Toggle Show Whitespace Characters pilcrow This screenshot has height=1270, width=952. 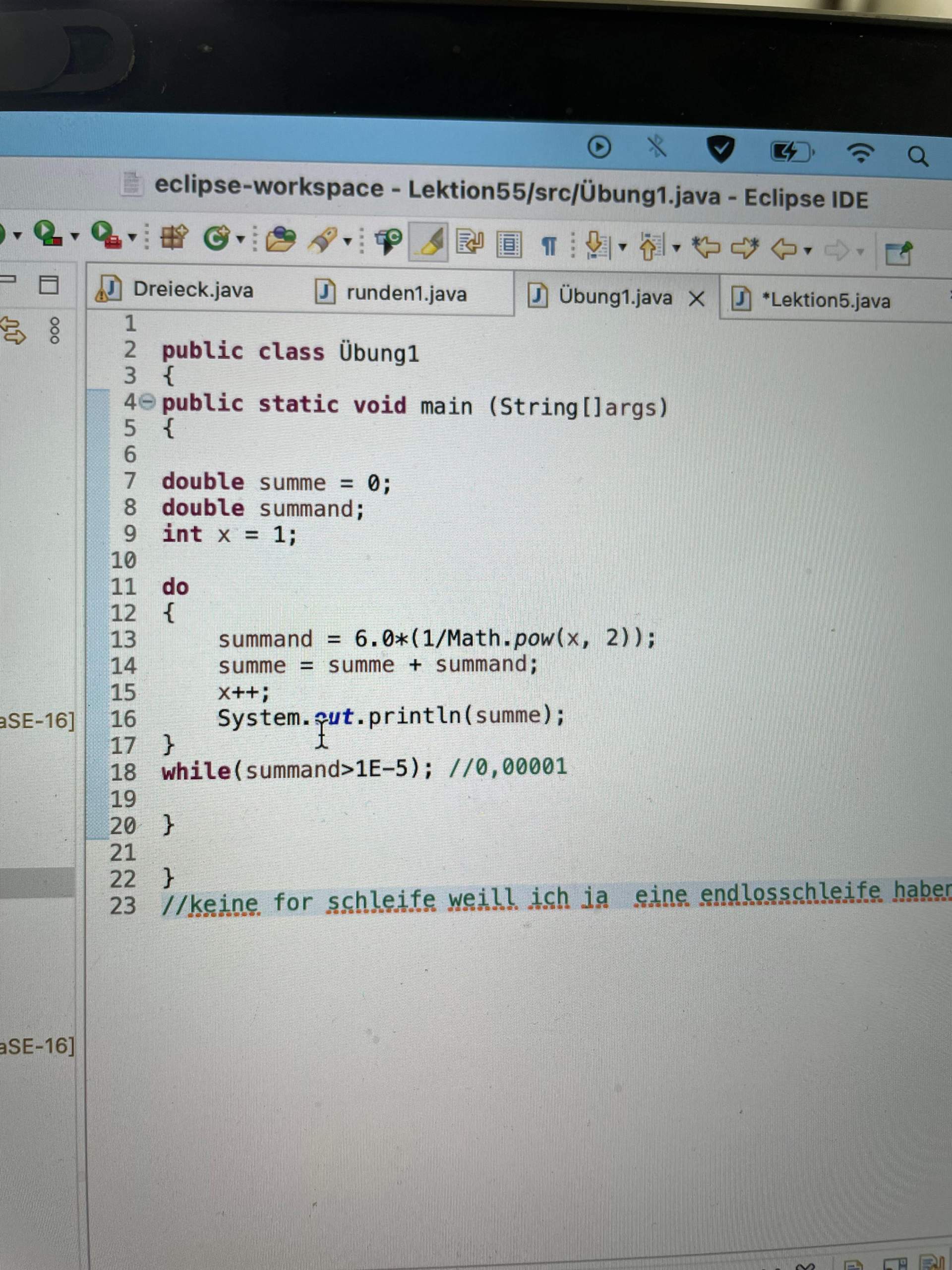pos(549,246)
